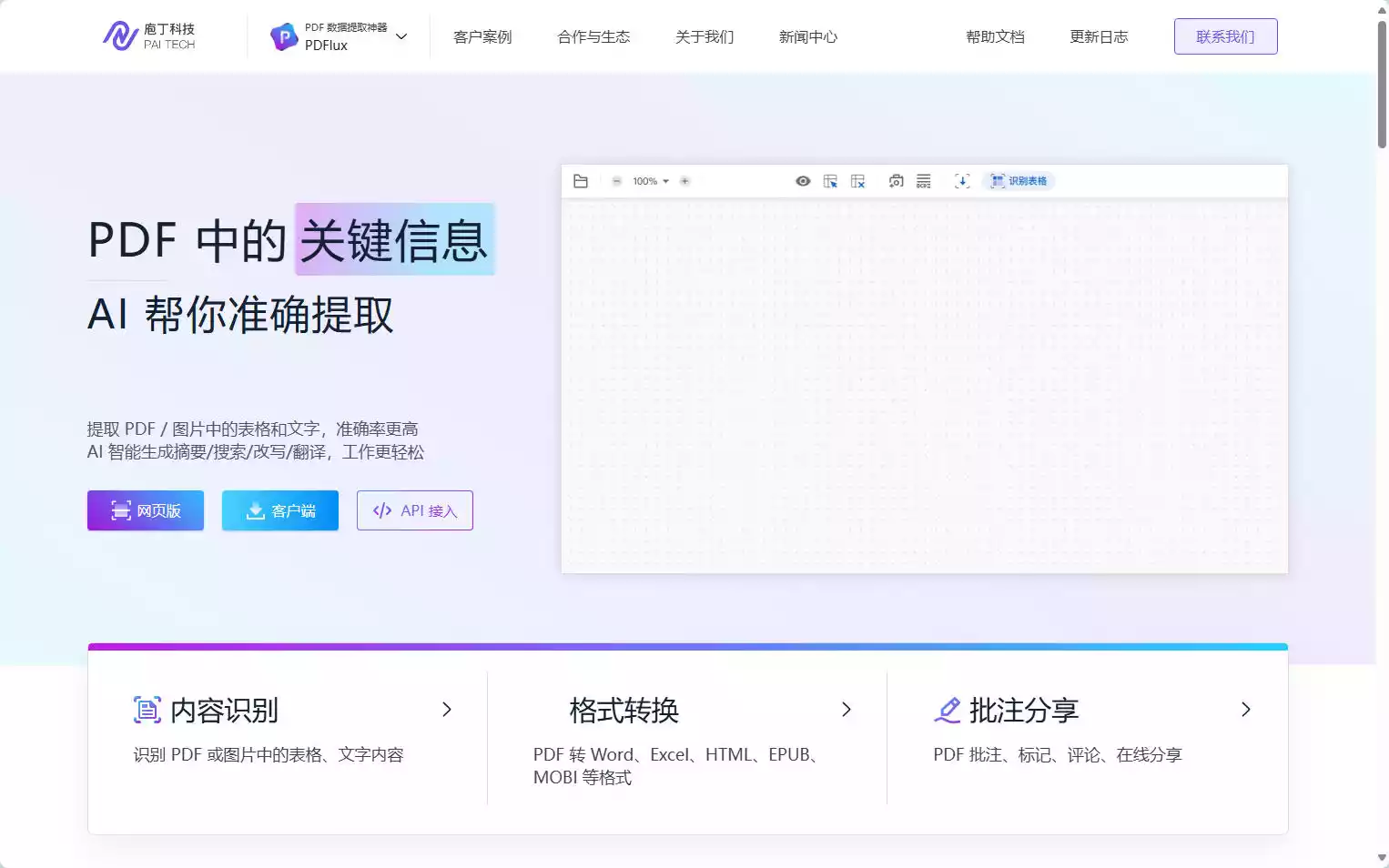Click the zoom in plus icon
This screenshot has width=1389, height=868.
(x=685, y=180)
